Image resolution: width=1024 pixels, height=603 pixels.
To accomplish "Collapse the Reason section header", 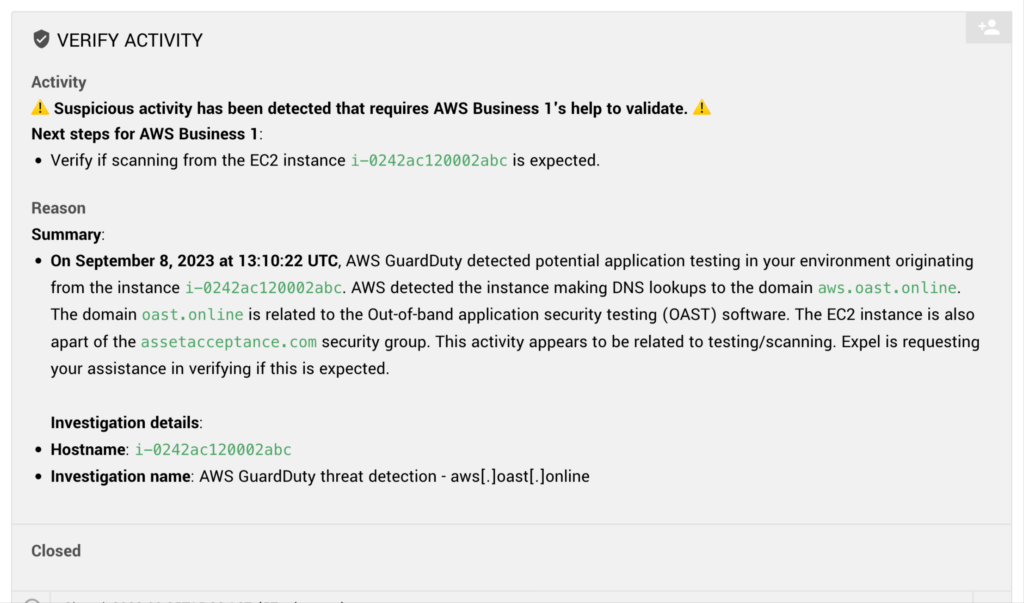I will pyautogui.click(x=58, y=208).
